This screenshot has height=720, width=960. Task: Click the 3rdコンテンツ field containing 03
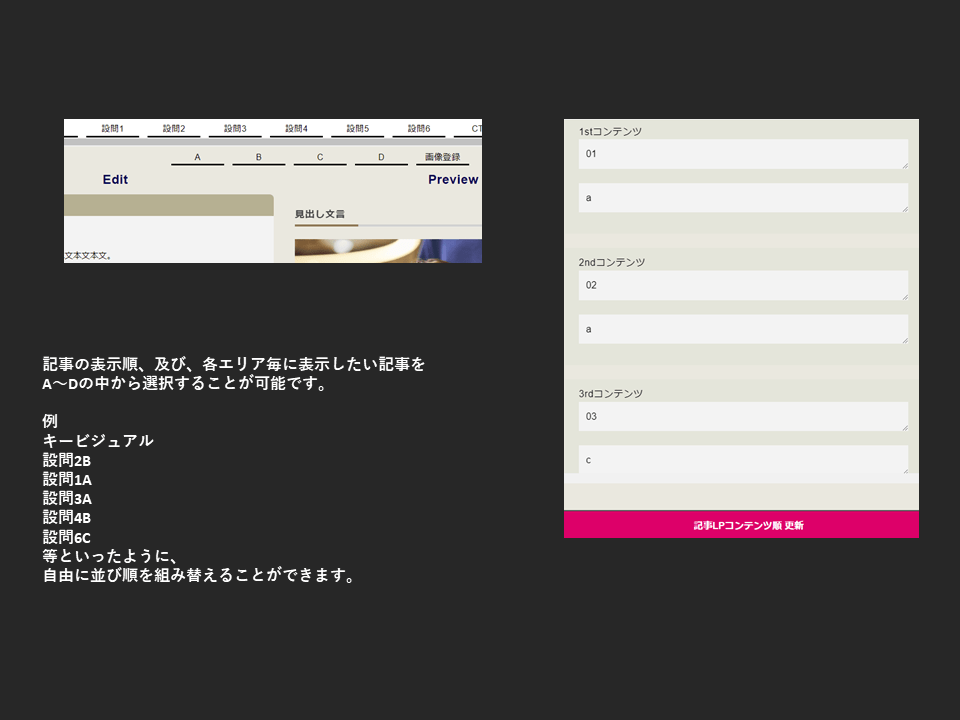pos(742,416)
